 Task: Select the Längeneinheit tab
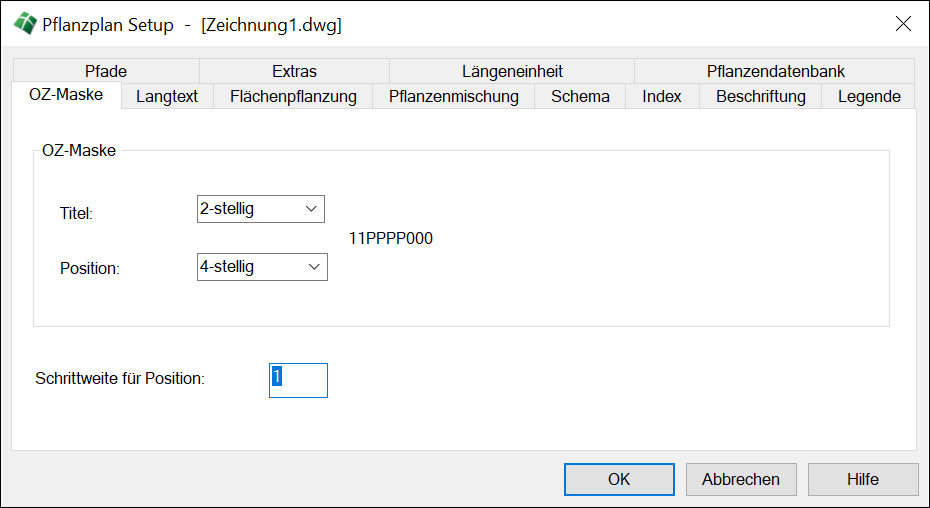tap(512, 71)
